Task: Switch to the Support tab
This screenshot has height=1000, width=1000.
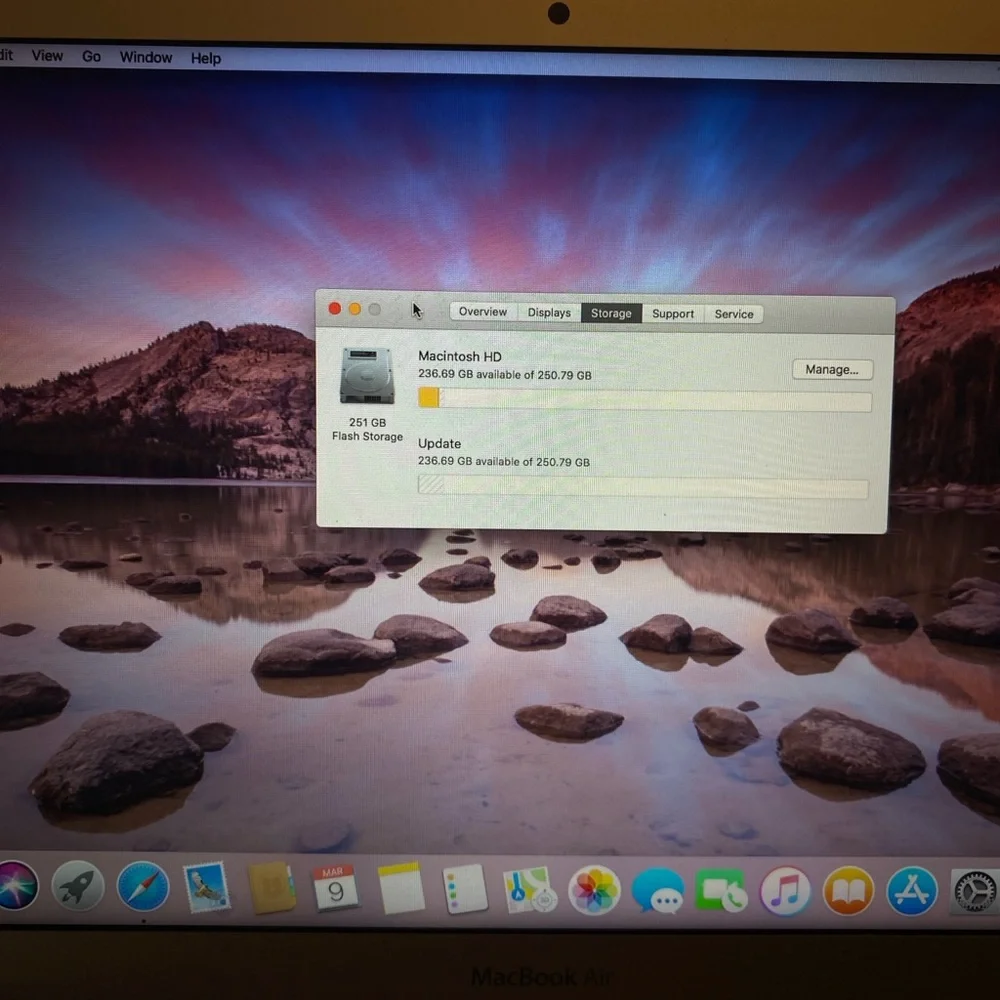Action: (673, 314)
